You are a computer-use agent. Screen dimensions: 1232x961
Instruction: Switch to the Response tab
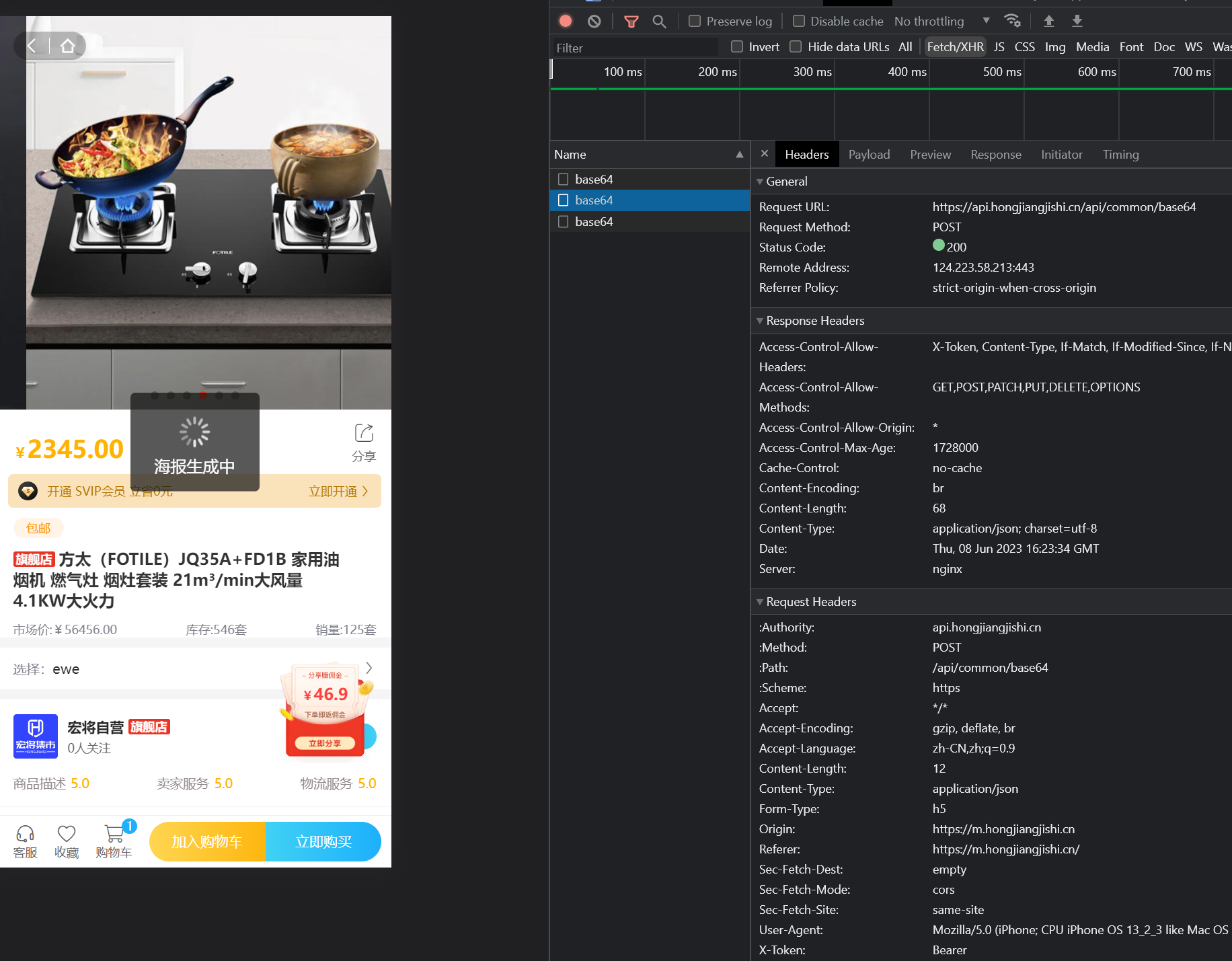995,154
